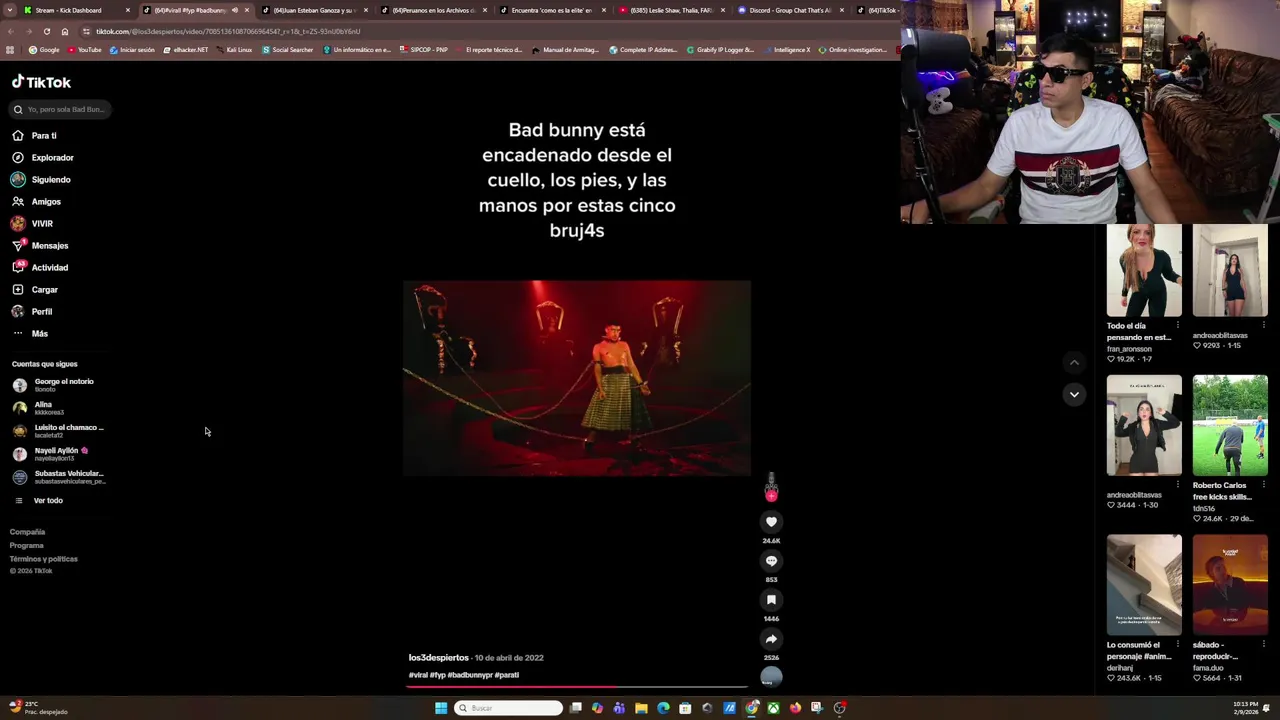
Task: Open the Kali Linux bookmark
Action: point(234,49)
